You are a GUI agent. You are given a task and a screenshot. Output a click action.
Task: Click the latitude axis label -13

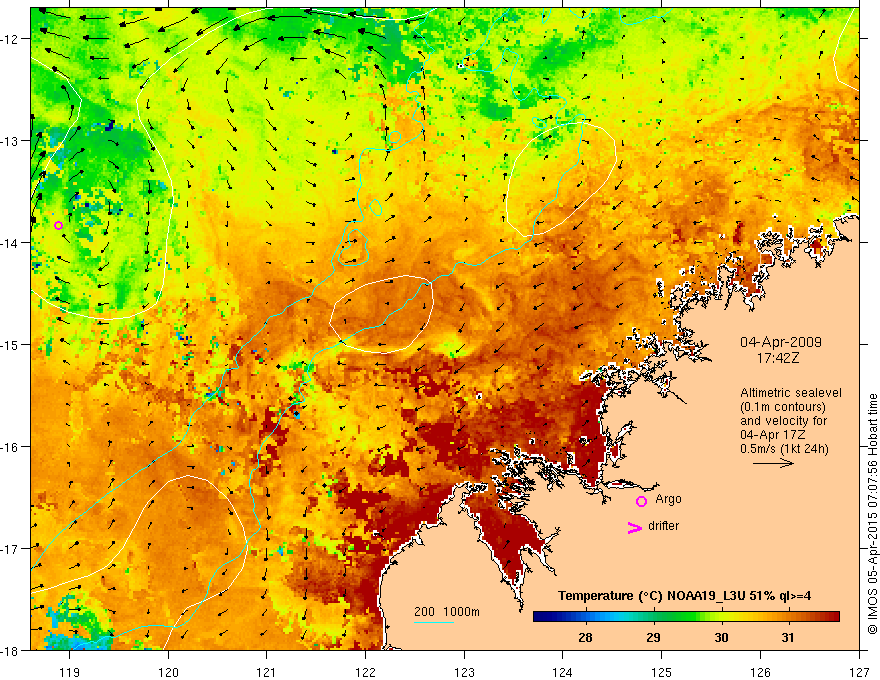(x=11, y=141)
